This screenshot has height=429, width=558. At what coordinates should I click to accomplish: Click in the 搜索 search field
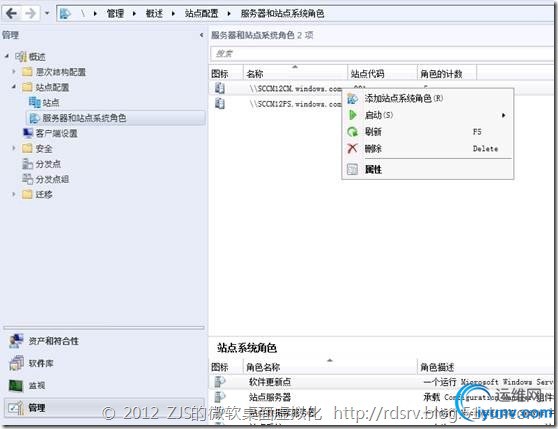(x=382, y=54)
